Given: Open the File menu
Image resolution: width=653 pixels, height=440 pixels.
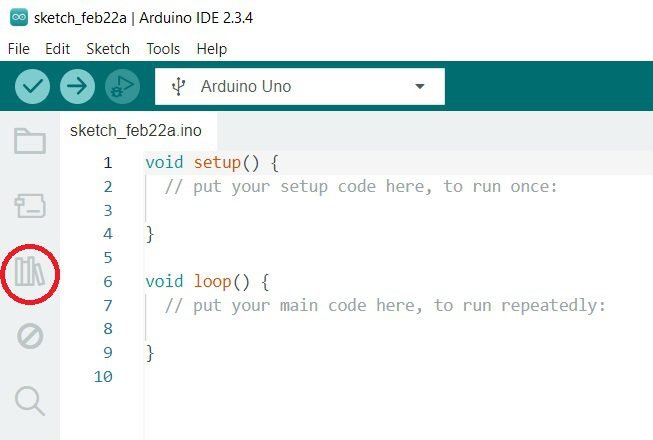Looking at the screenshot, I should pyautogui.click(x=19, y=48).
